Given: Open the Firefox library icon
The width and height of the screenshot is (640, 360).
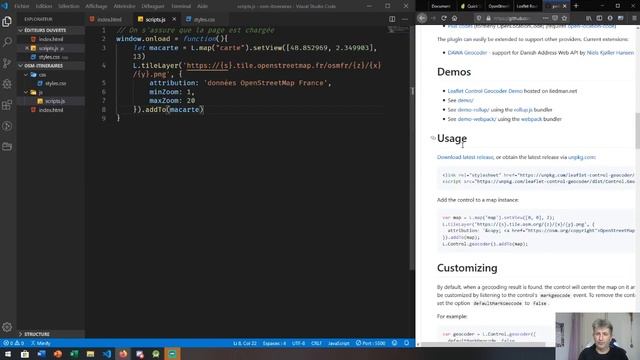Looking at the screenshot, I should pos(589,18).
